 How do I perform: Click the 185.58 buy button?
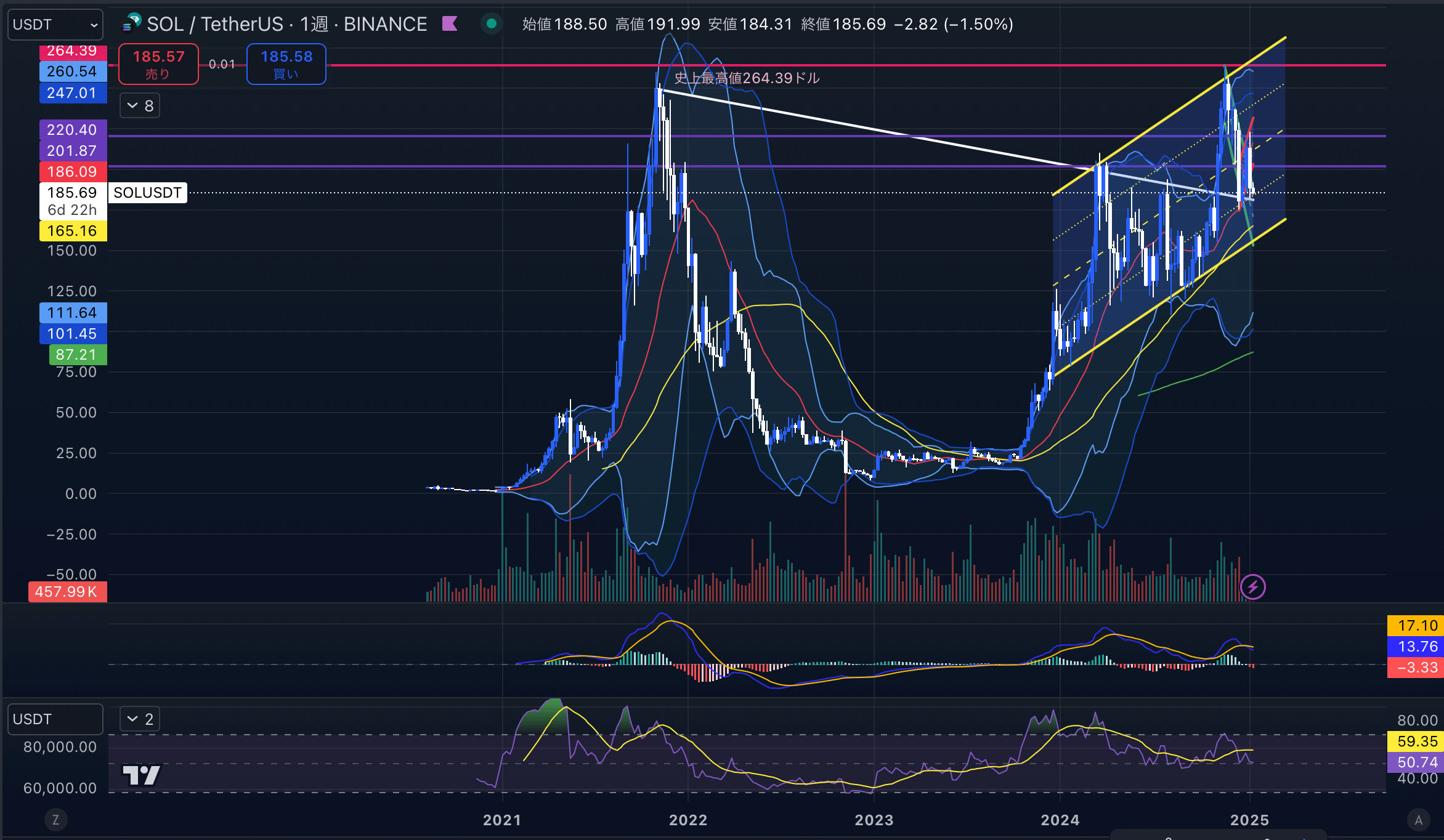coord(286,64)
